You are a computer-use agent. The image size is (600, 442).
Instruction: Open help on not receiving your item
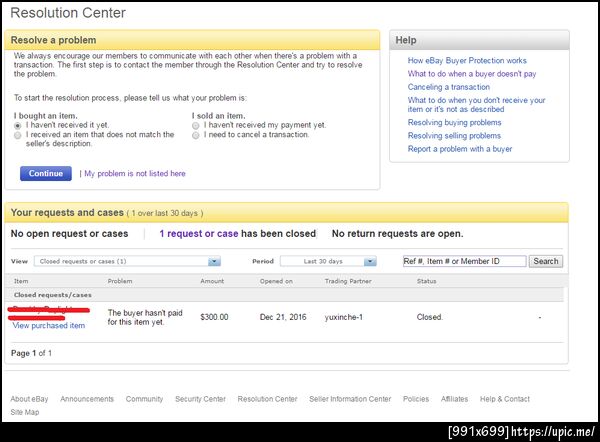pos(476,104)
